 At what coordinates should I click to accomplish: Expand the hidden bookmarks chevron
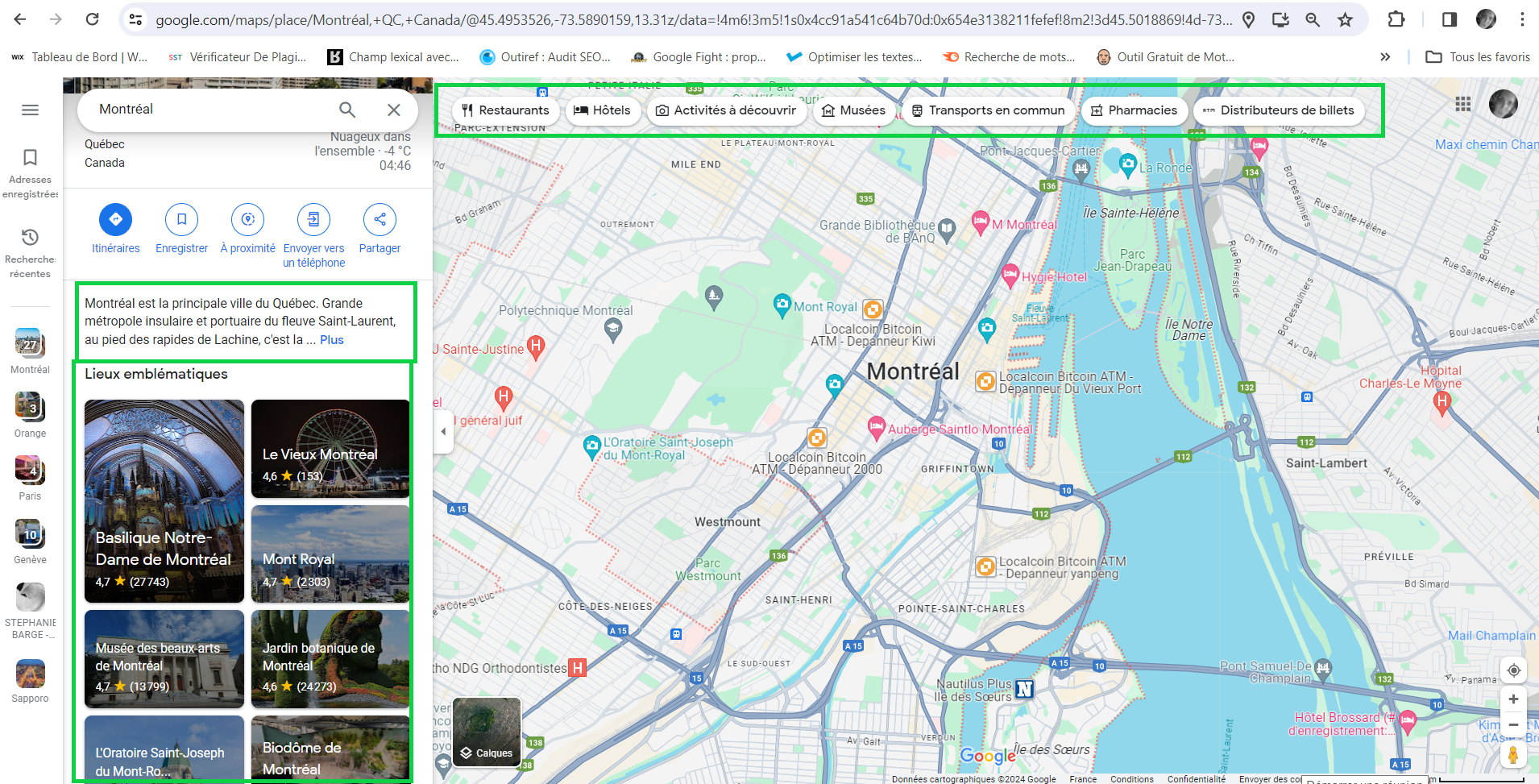coord(1385,56)
